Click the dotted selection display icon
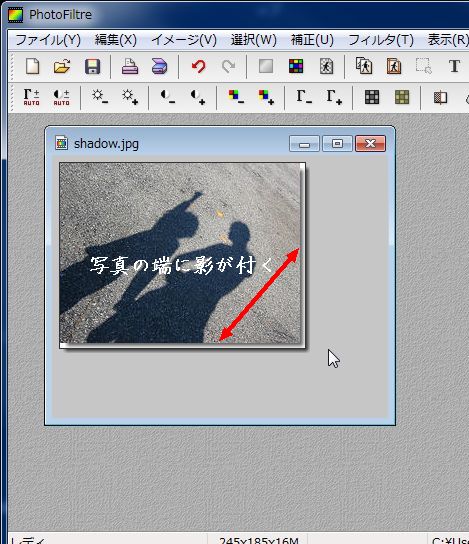 coord(424,66)
